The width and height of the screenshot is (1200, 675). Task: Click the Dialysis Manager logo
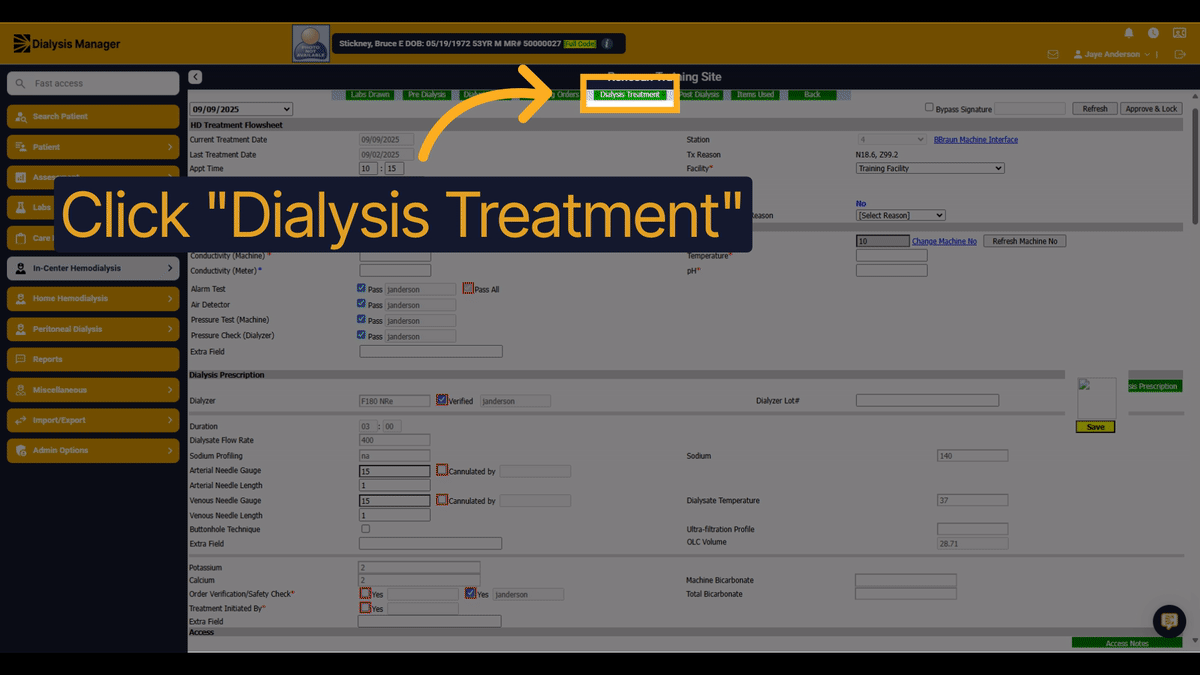pyautogui.click(x=67, y=44)
